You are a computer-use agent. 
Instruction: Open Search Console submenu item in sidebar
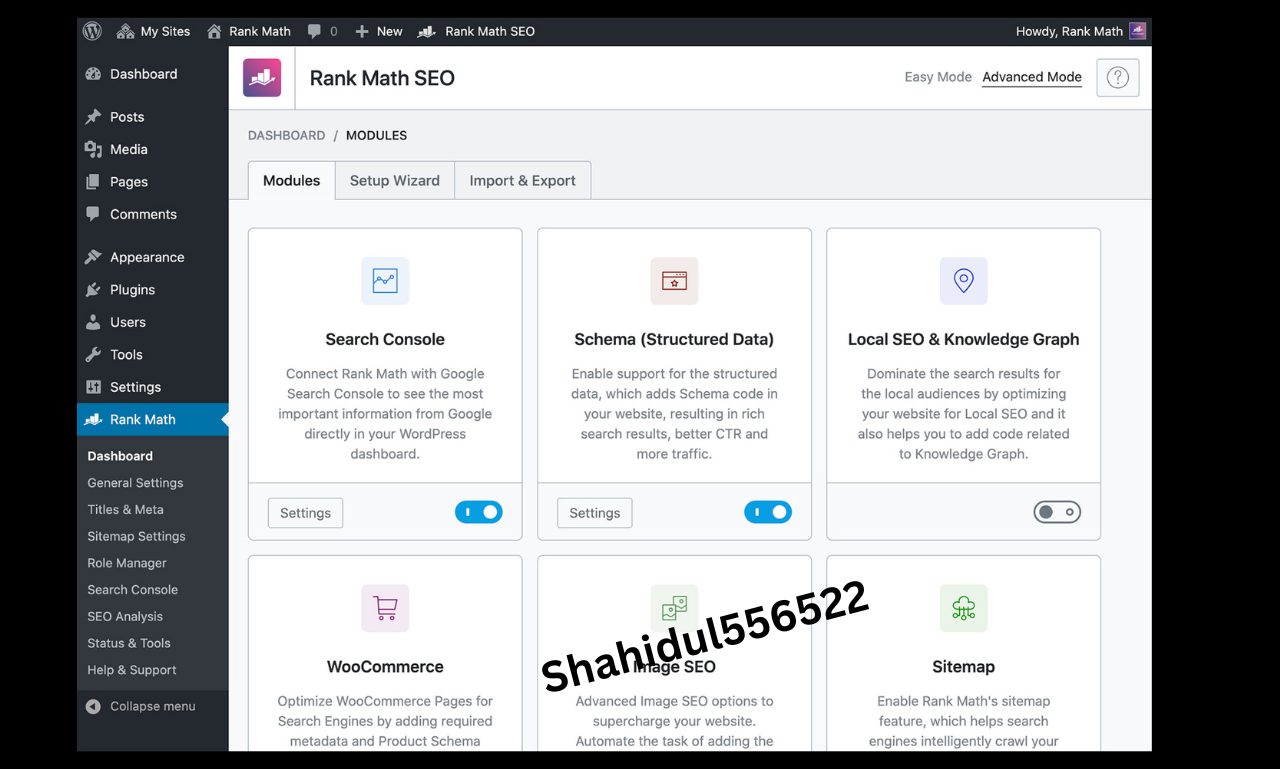pyautogui.click(x=132, y=590)
